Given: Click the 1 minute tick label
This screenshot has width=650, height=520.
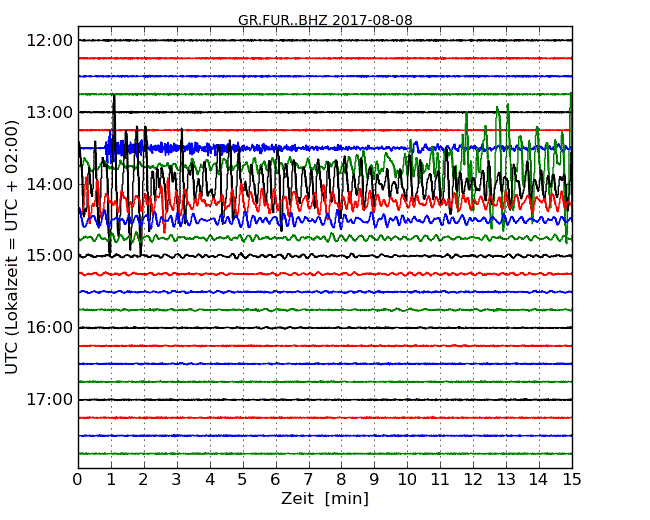Looking at the screenshot, I should pyautogui.click(x=111, y=479).
